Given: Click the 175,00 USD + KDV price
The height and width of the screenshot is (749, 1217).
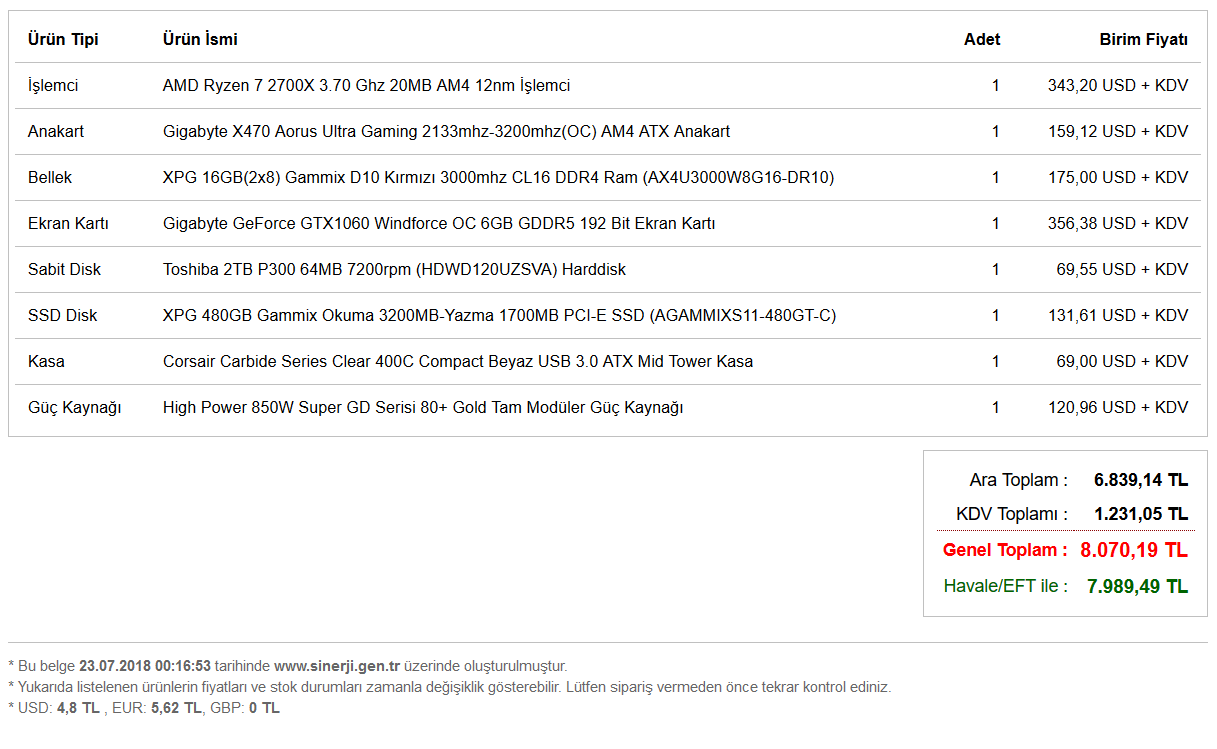Looking at the screenshot, I should pyautogui.click(x=1118, y=178).
